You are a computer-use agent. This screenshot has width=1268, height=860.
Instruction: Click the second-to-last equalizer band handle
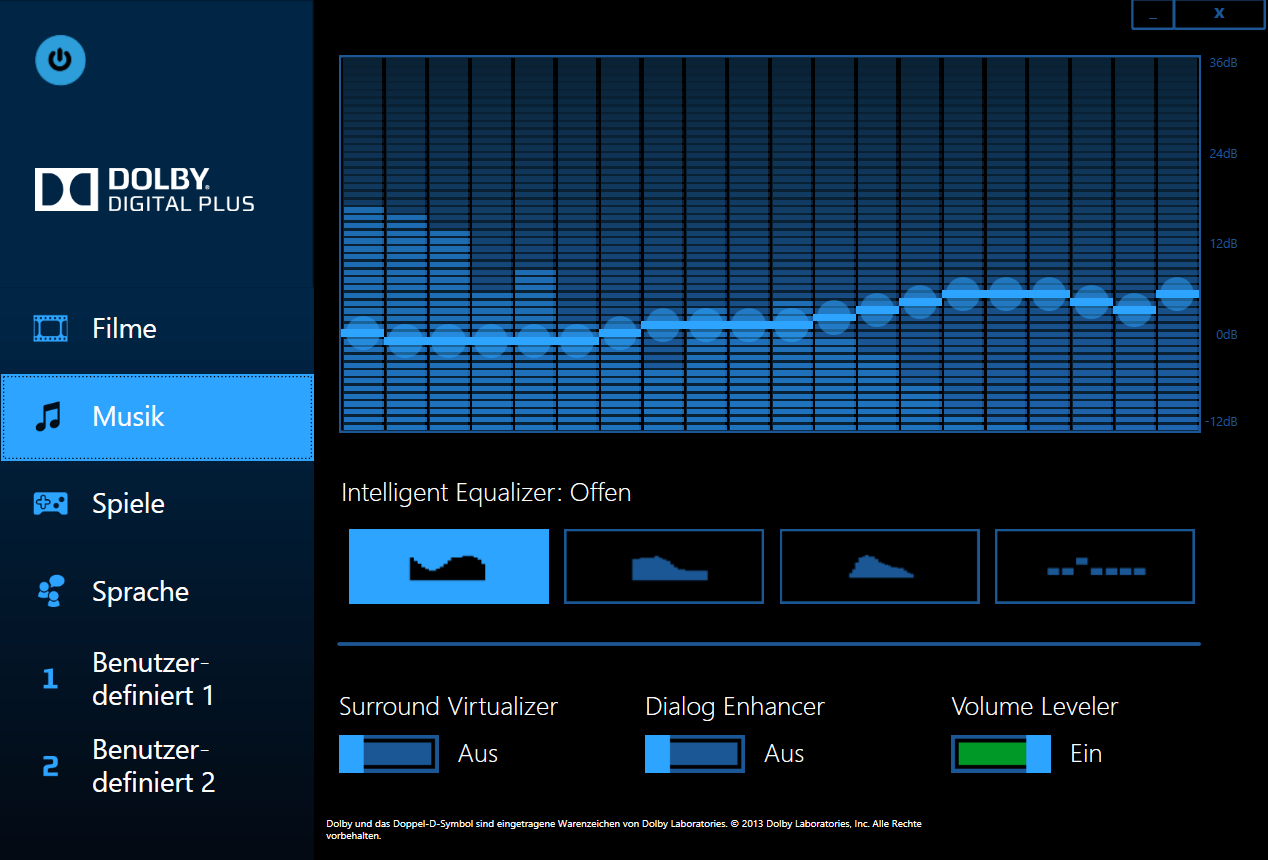pos(1135,310)
